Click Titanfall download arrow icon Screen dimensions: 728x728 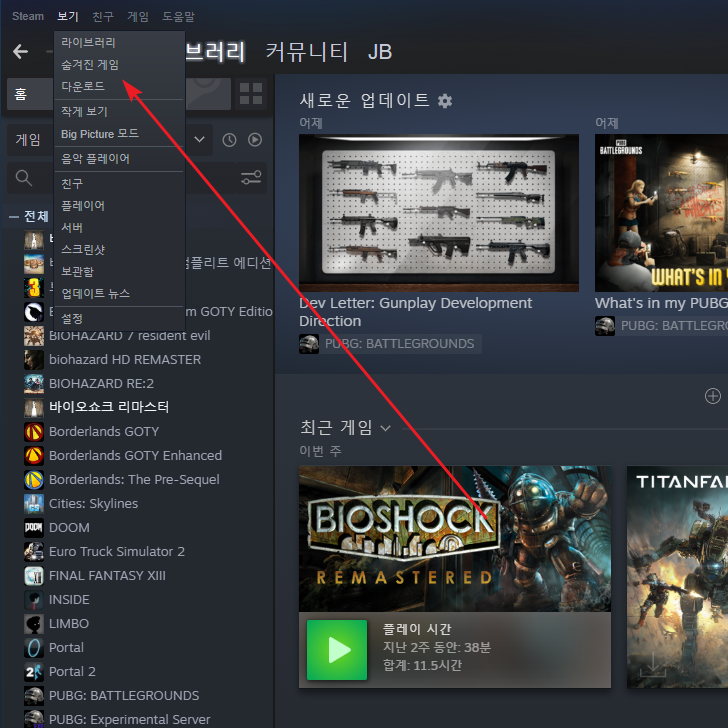coord(653,664)
